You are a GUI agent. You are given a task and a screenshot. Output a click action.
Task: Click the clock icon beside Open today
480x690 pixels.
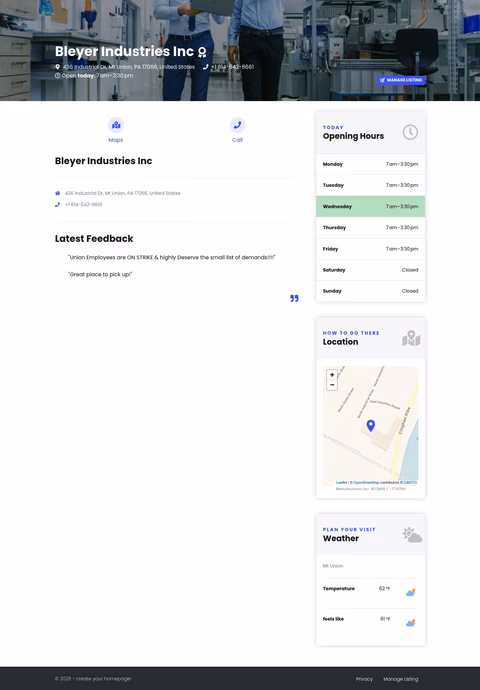point(58,76)
